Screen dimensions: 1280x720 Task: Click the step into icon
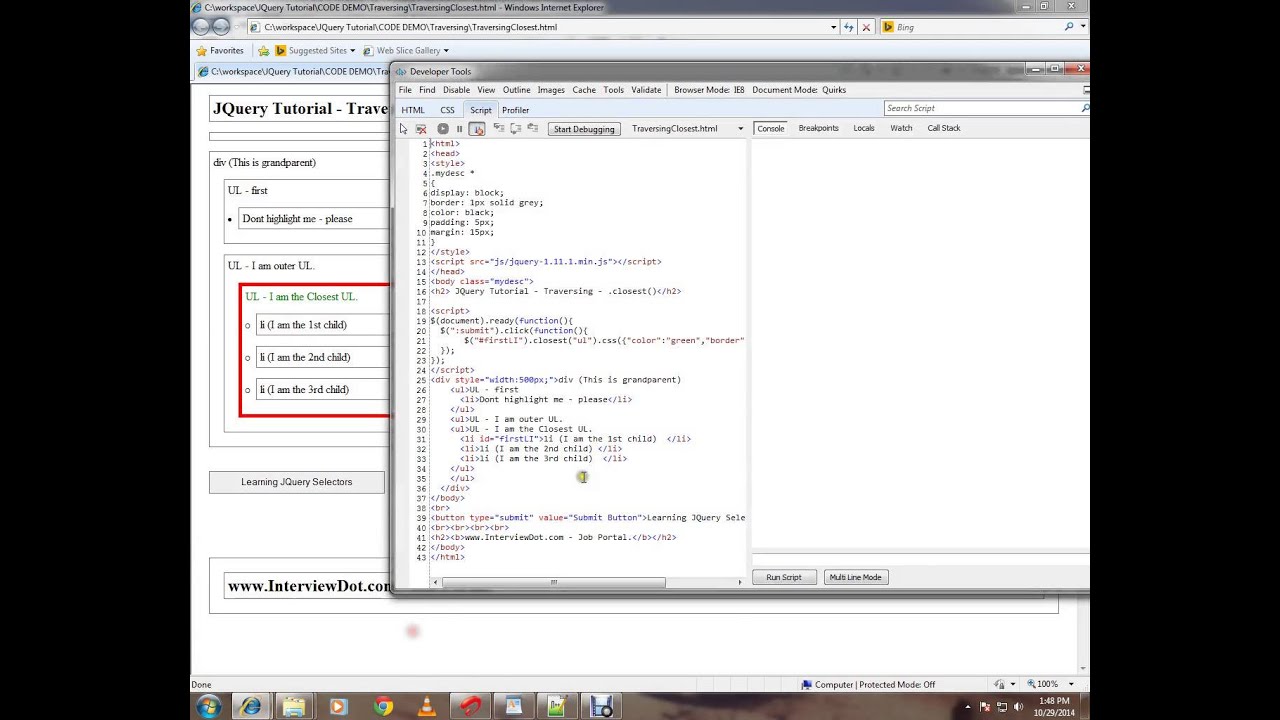tap(498, 128)
